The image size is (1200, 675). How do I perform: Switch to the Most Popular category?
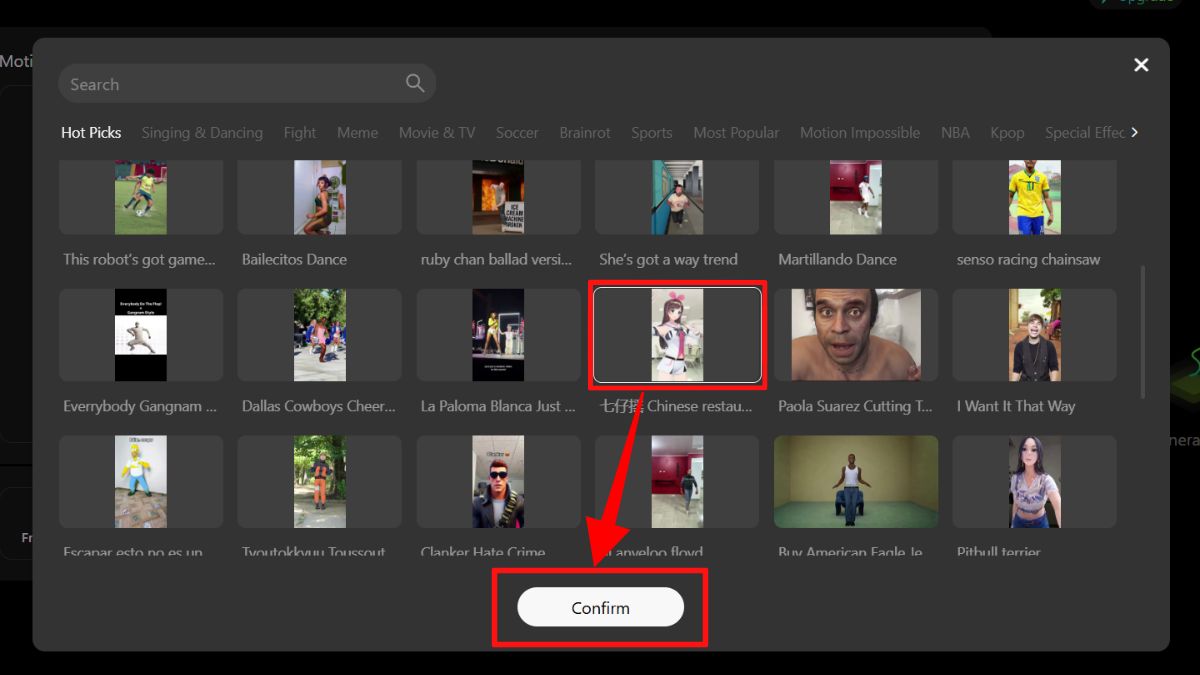(736, 132)
